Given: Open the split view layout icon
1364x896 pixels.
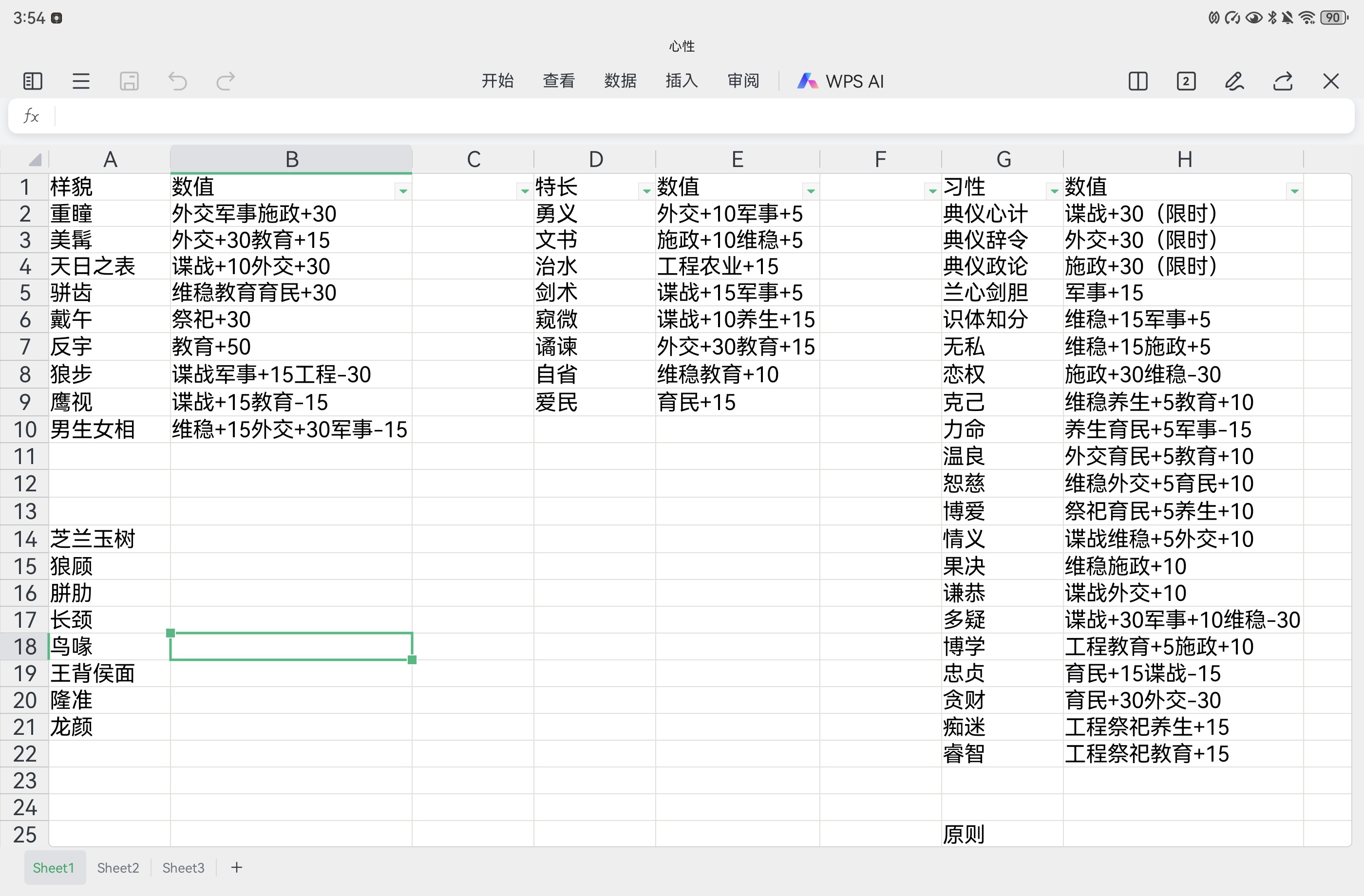Looking at the screenshot, I should pos(1138,81).
